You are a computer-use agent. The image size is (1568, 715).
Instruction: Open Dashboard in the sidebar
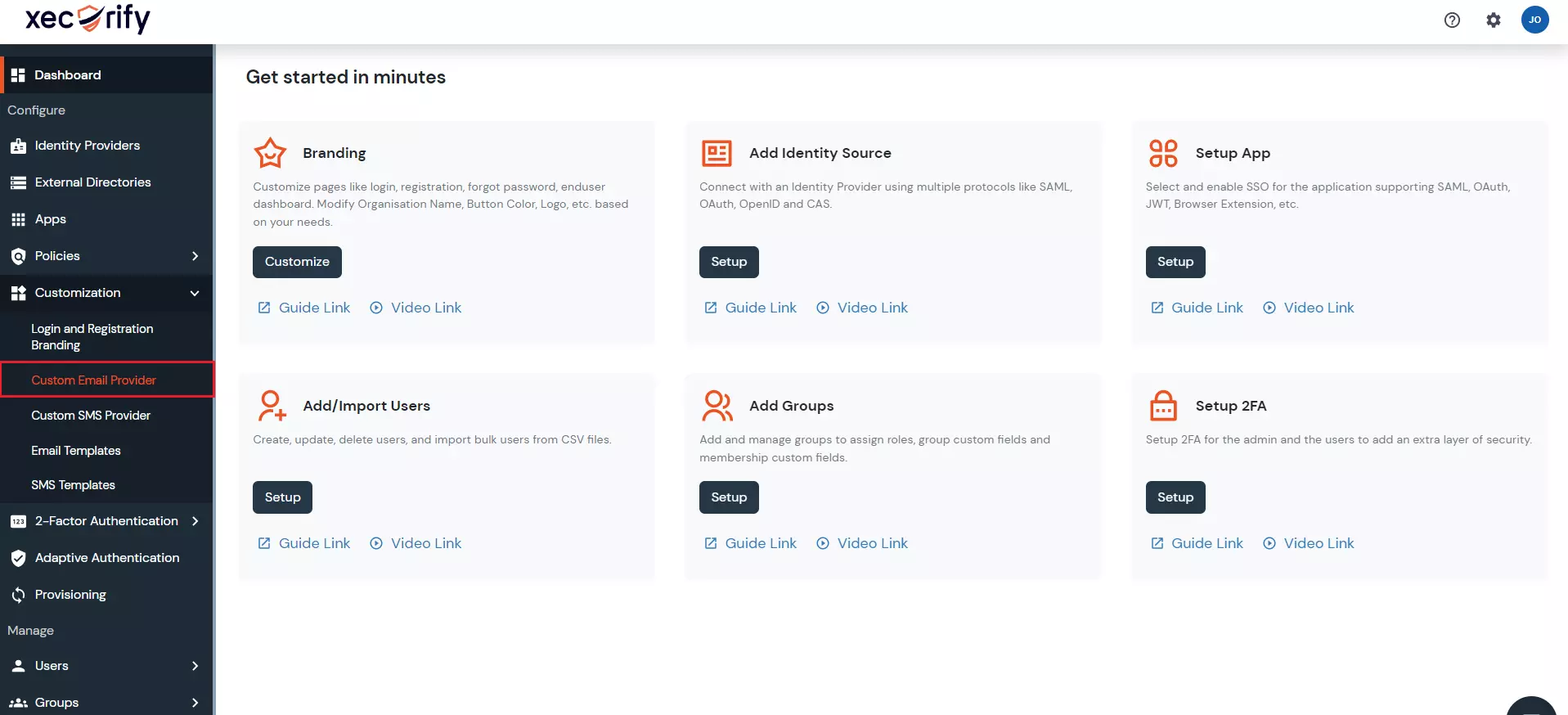106,75
